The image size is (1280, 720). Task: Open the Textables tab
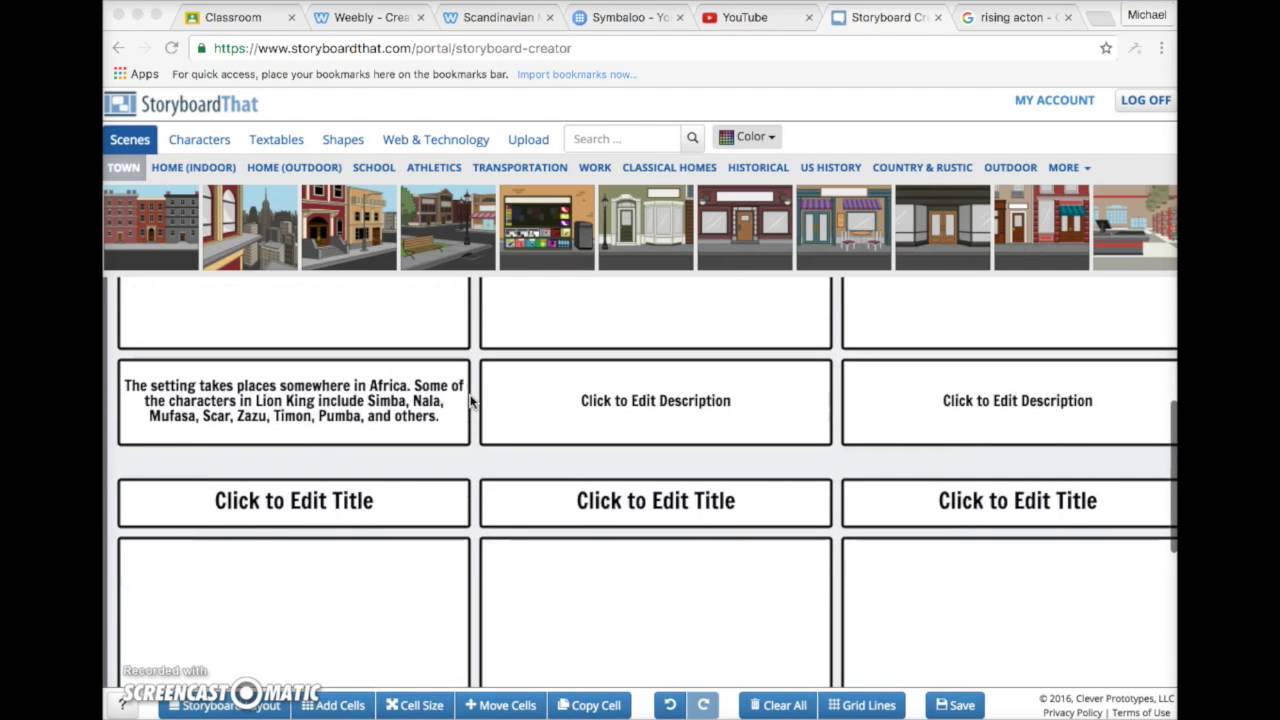[x=276, y=140]
